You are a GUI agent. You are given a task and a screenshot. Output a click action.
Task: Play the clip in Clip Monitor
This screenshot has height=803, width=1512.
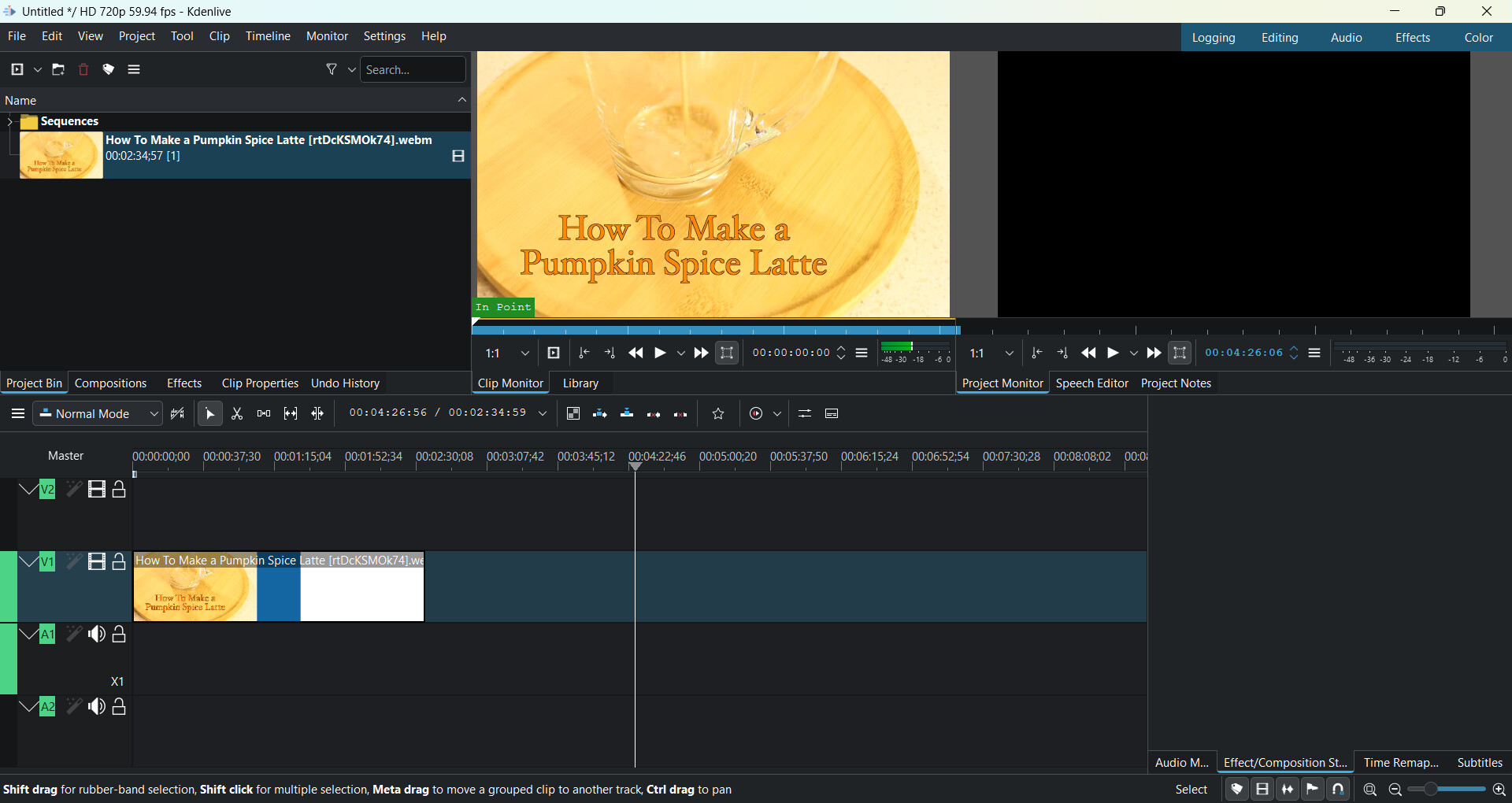pyautogui.click(x=661, y=353)
